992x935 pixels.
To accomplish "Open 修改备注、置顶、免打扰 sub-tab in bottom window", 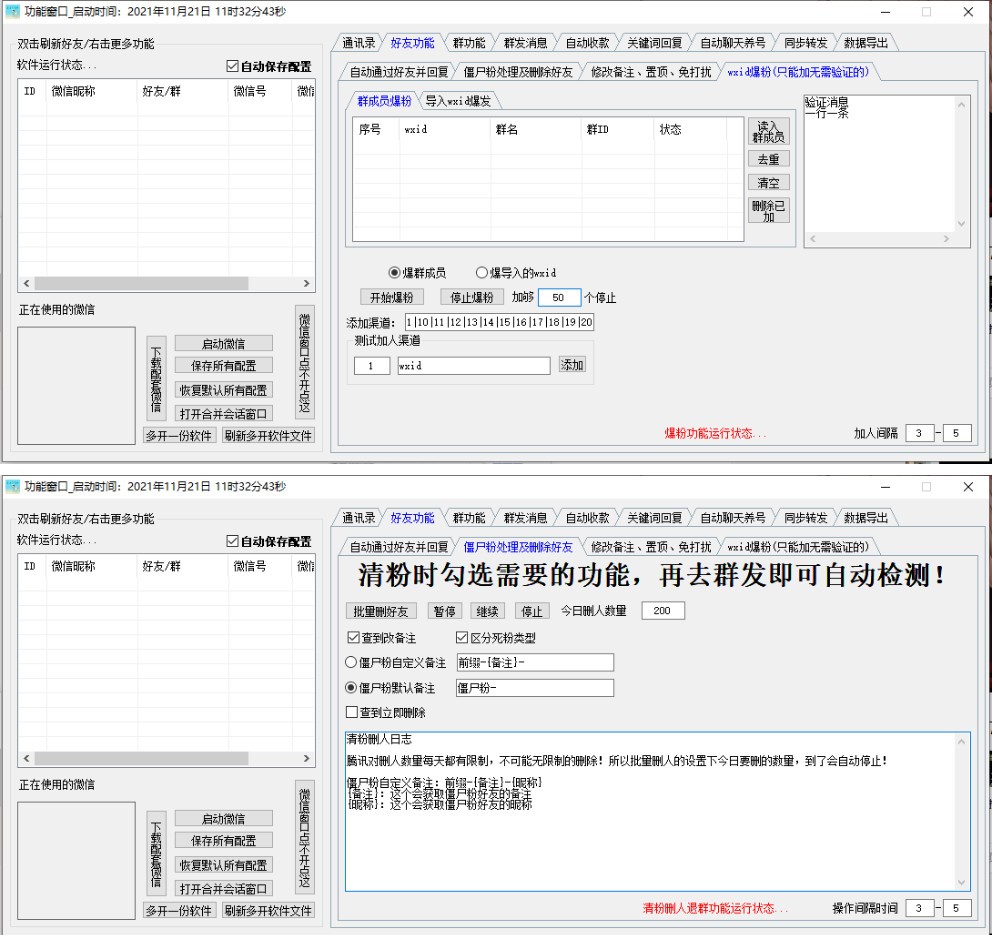I will 651,547.
